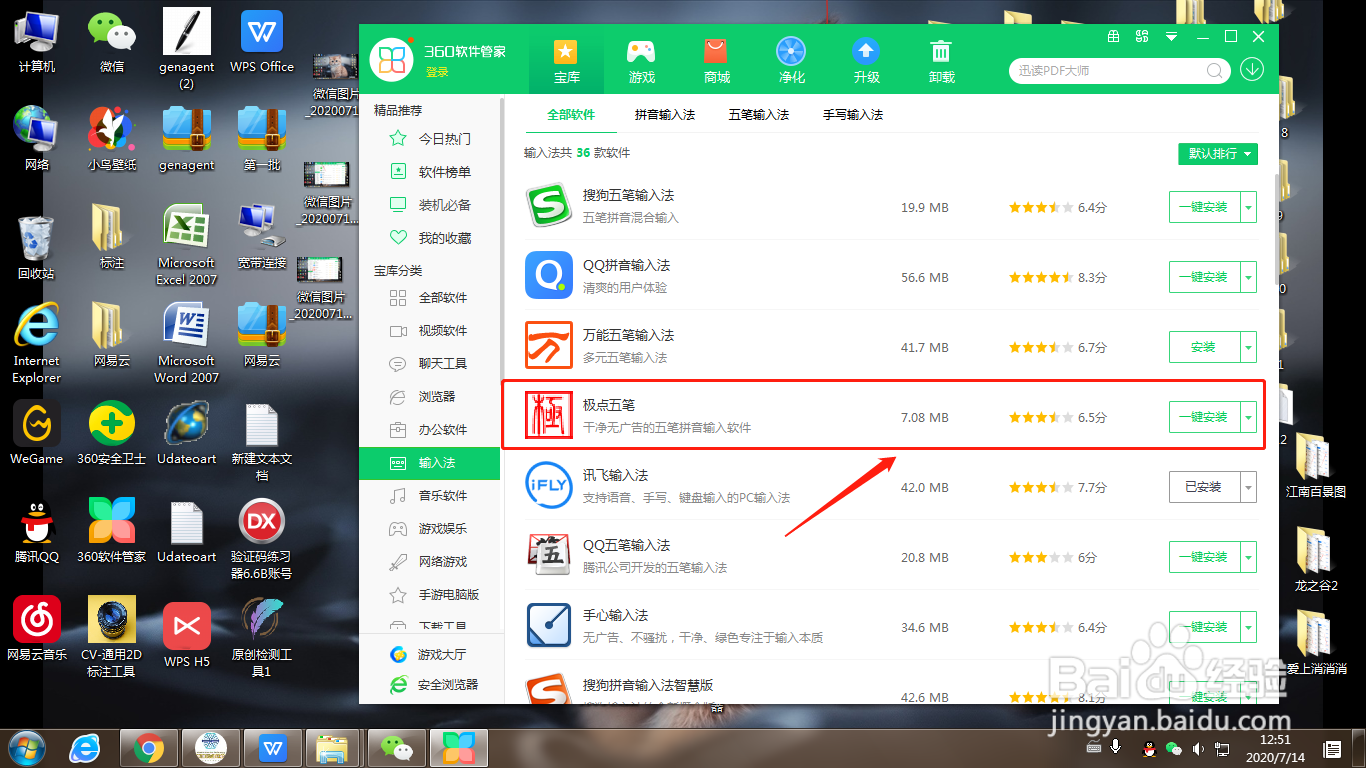Click the 迅读PDF大师 search input field
The image size is (1366, 768).
(1108, 71)
